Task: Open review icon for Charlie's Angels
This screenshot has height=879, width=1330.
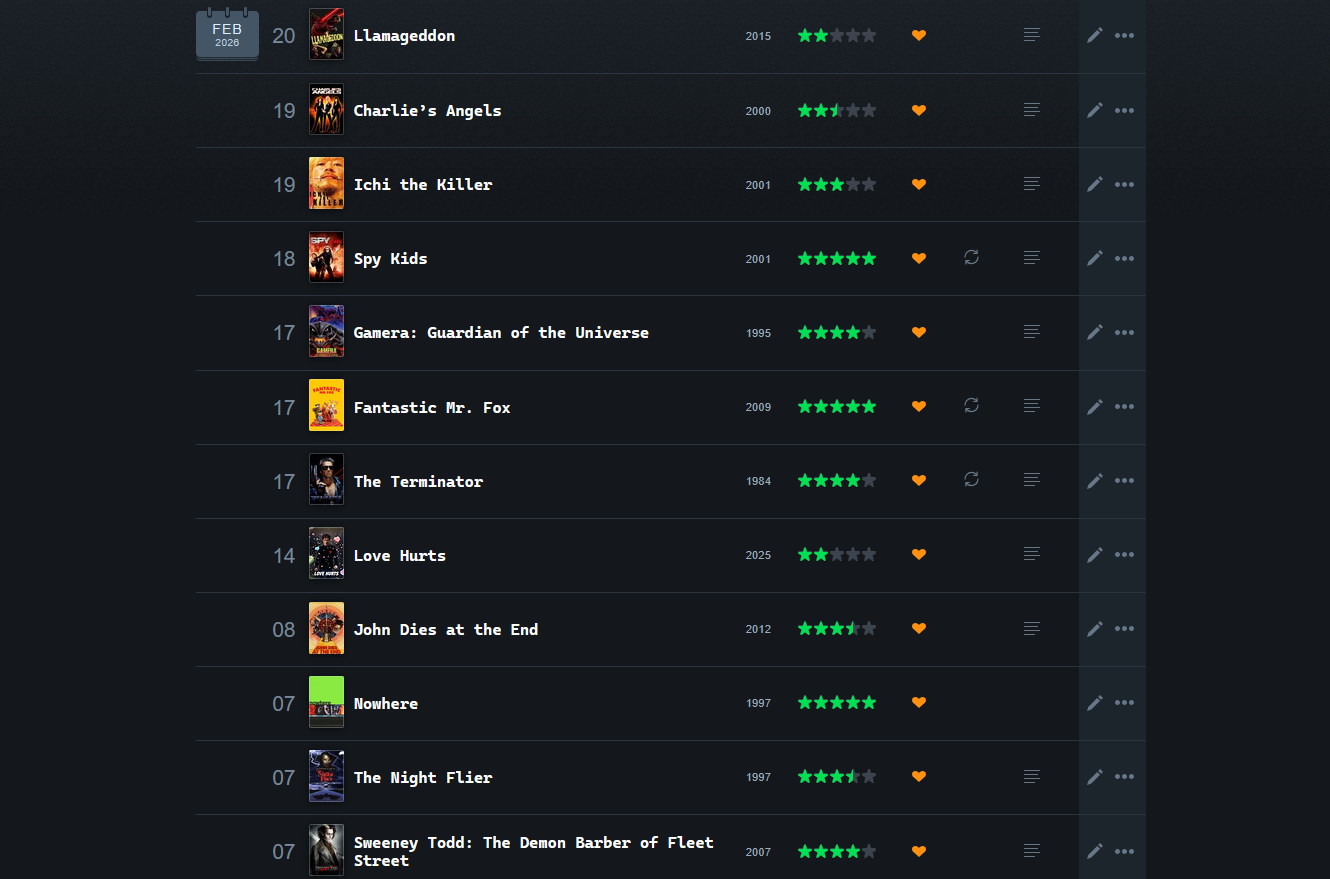Action: [1032, 110]
